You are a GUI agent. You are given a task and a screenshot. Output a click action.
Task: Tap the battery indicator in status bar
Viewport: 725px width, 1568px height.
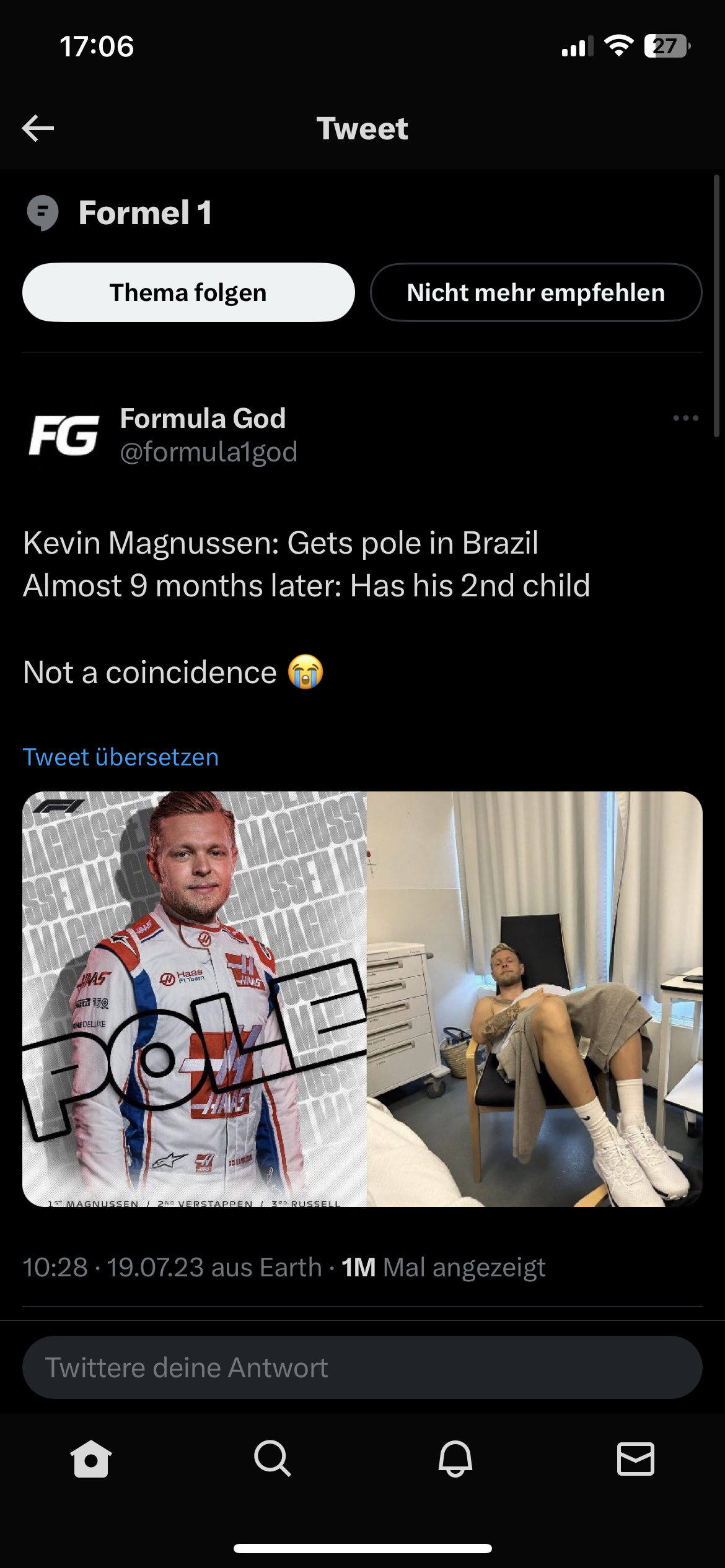pos(667,46)
